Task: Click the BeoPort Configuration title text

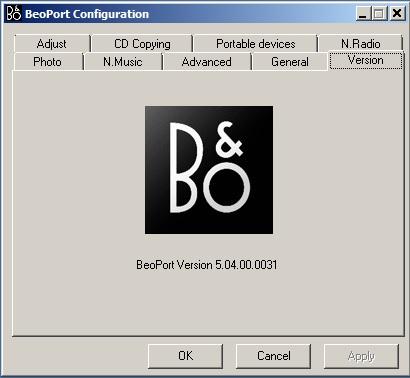Action: pos(87,14)
